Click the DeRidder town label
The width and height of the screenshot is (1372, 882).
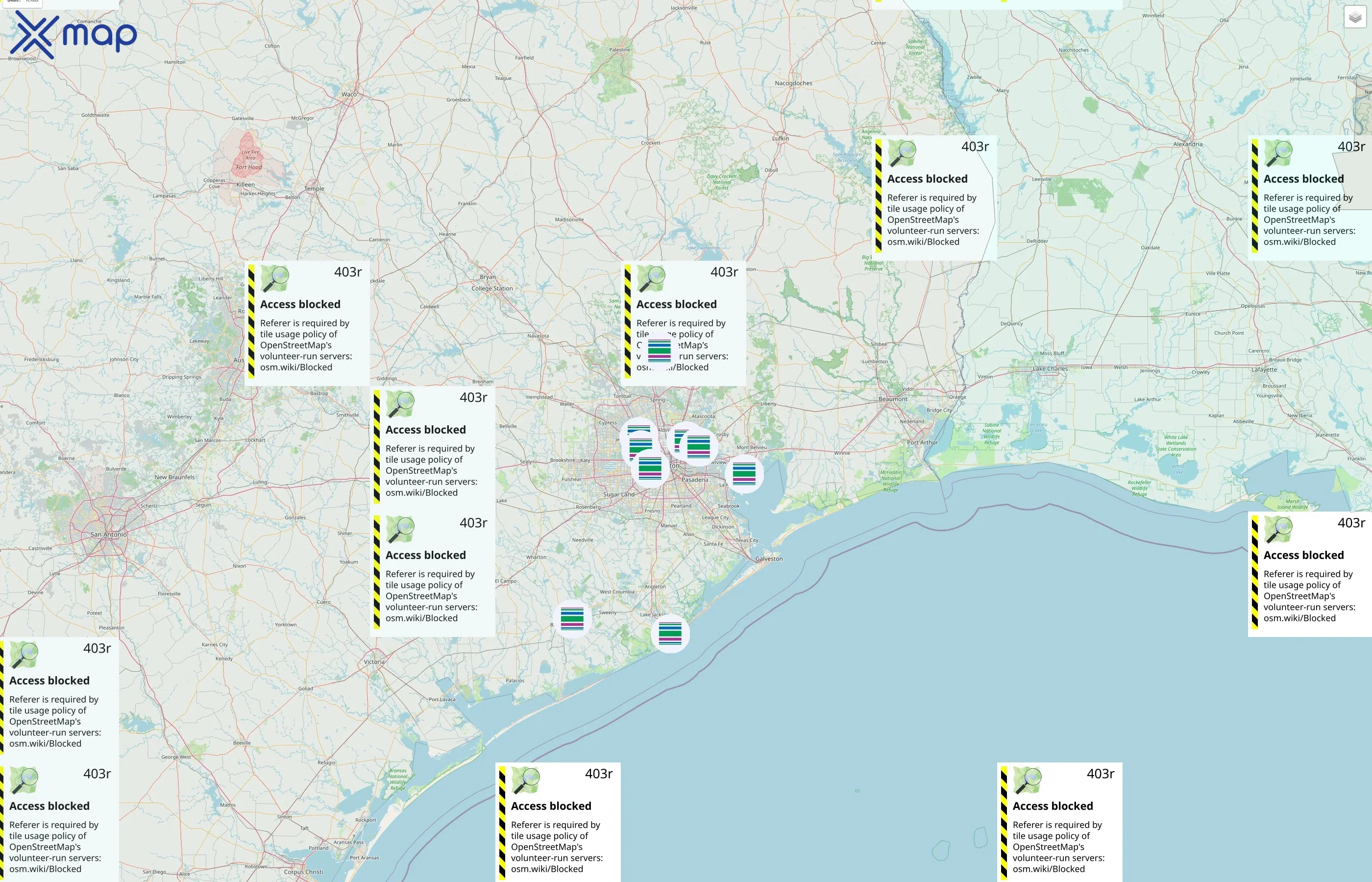coord(1037,241)
